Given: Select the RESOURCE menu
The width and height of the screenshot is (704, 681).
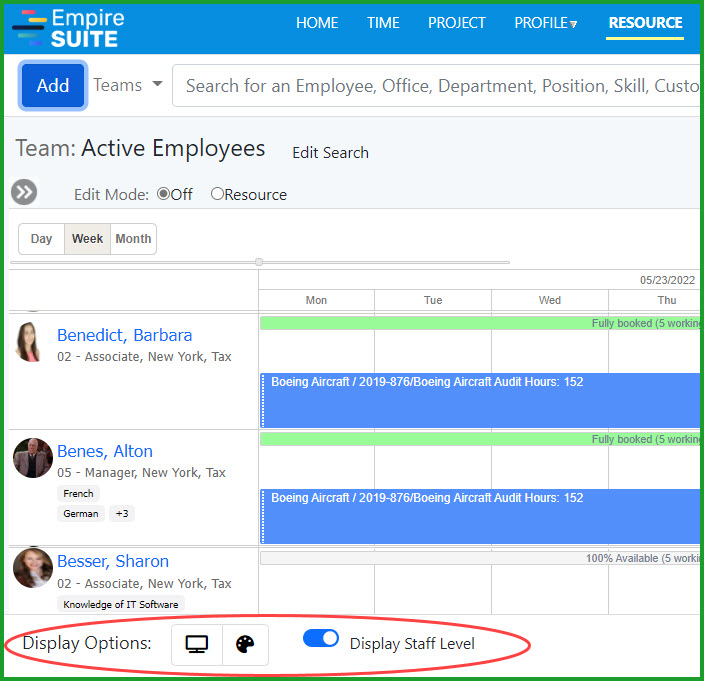Looking at the screenshot, I should [x=645, y=23].
